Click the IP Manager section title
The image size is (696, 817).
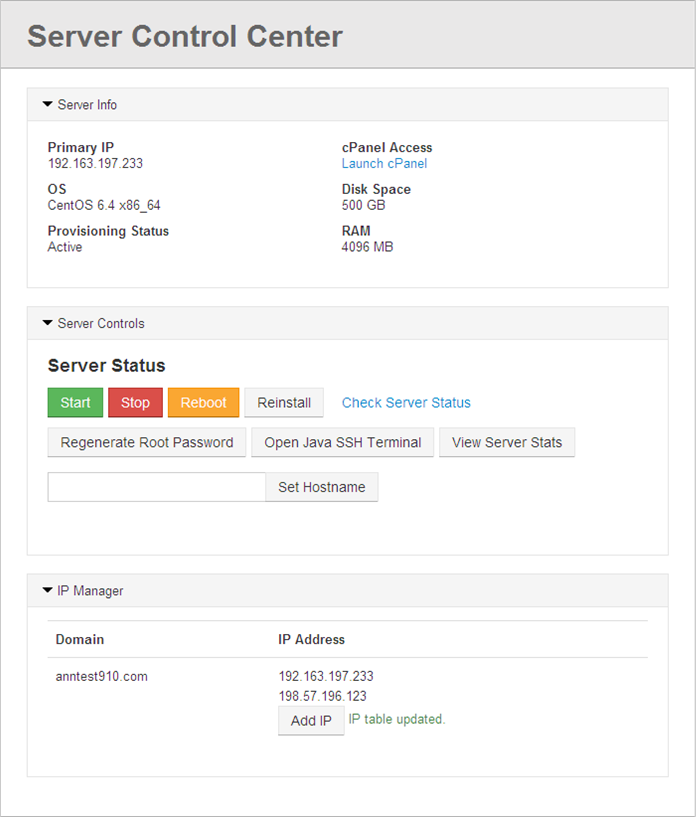coord(90,591)
